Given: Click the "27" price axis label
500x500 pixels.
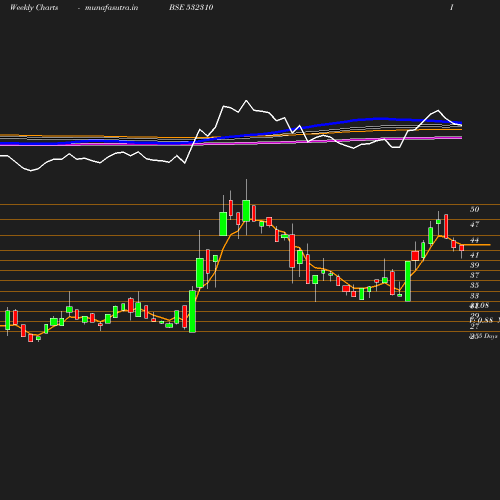Looking at the screenshot, I should pos(475,327).
